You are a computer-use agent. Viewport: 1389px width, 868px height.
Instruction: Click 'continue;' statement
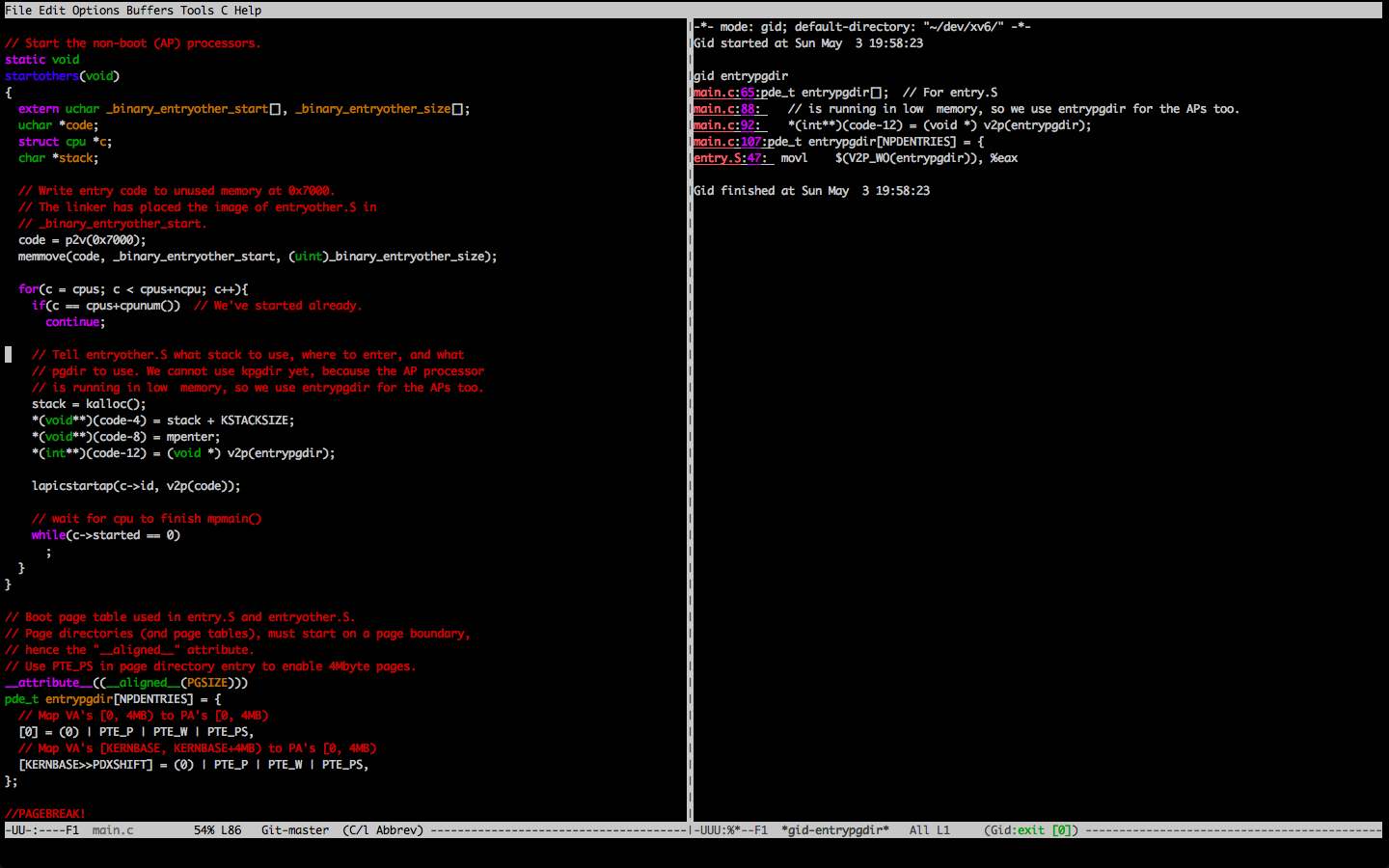point(75,322)
